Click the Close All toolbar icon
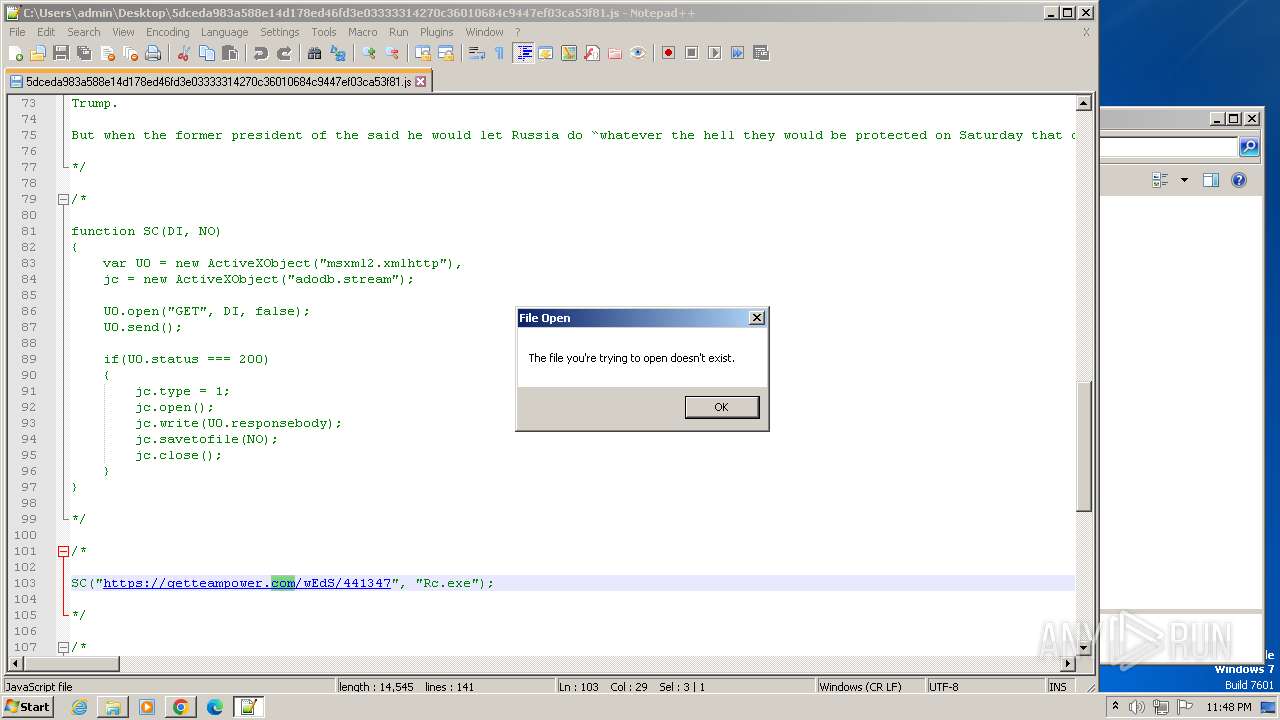1280x720 pixels. coord(130,53)
